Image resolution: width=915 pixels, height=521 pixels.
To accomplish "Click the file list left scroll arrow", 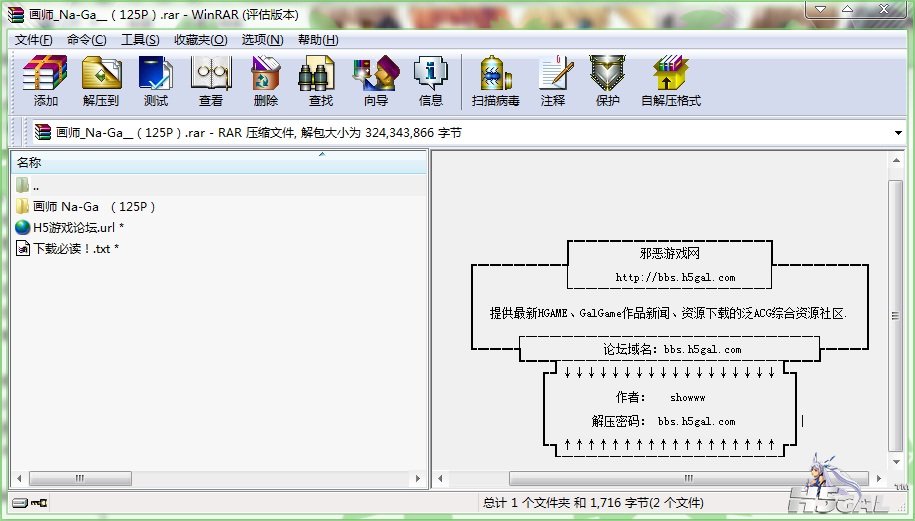I will tap(19, 478).
